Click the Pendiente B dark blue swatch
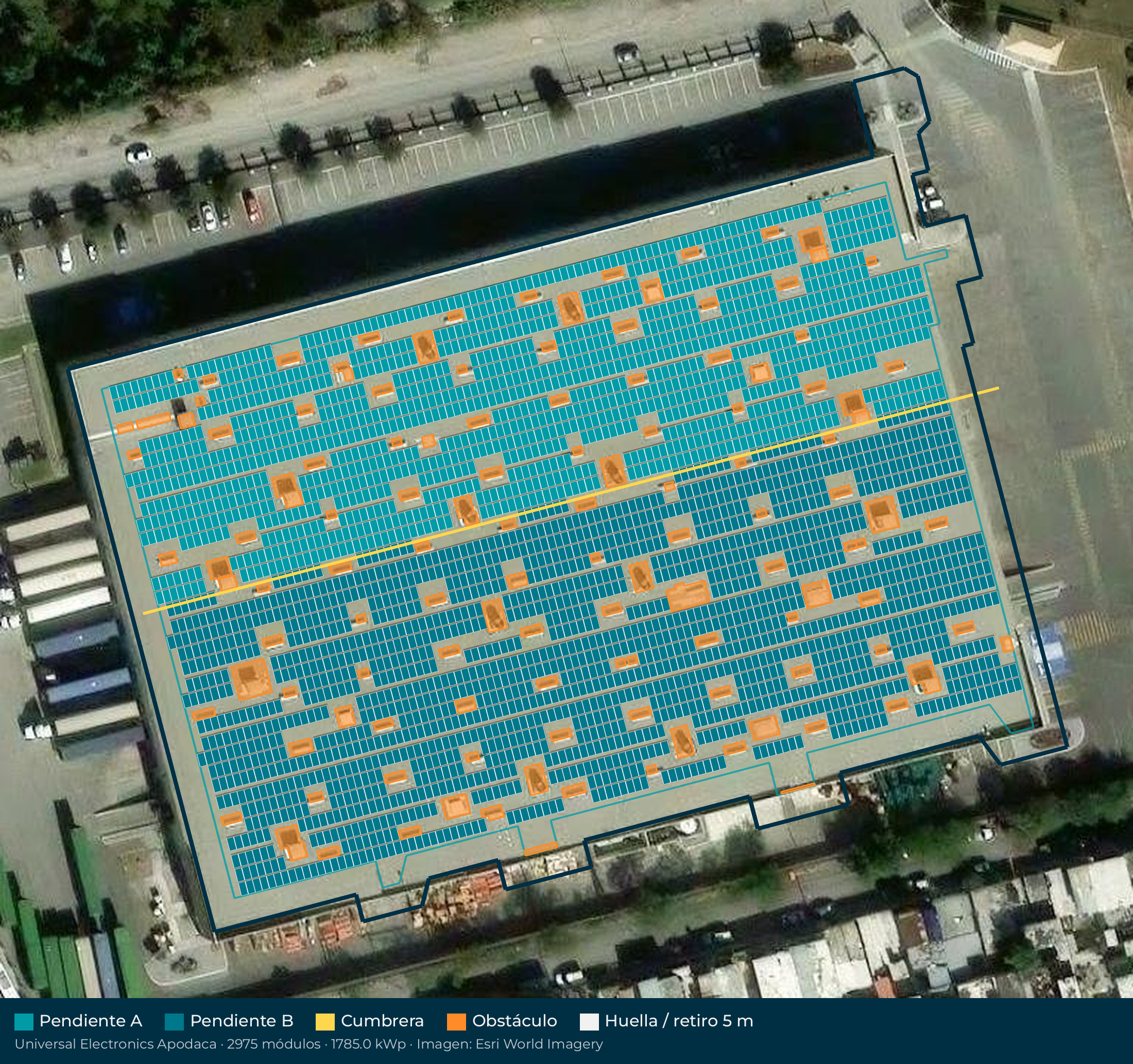Viewport: 1133px width, 1064px height. [x=175, y=1022]
